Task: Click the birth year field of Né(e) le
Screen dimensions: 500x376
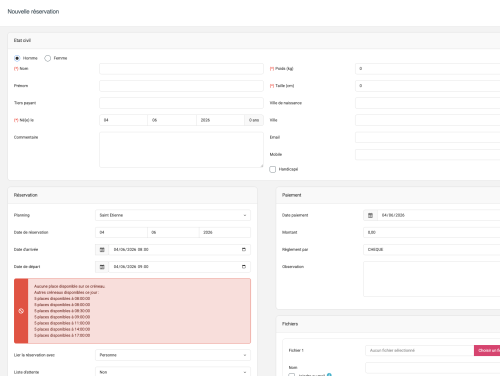Action: pyautogui.click(x=220, y=120)
